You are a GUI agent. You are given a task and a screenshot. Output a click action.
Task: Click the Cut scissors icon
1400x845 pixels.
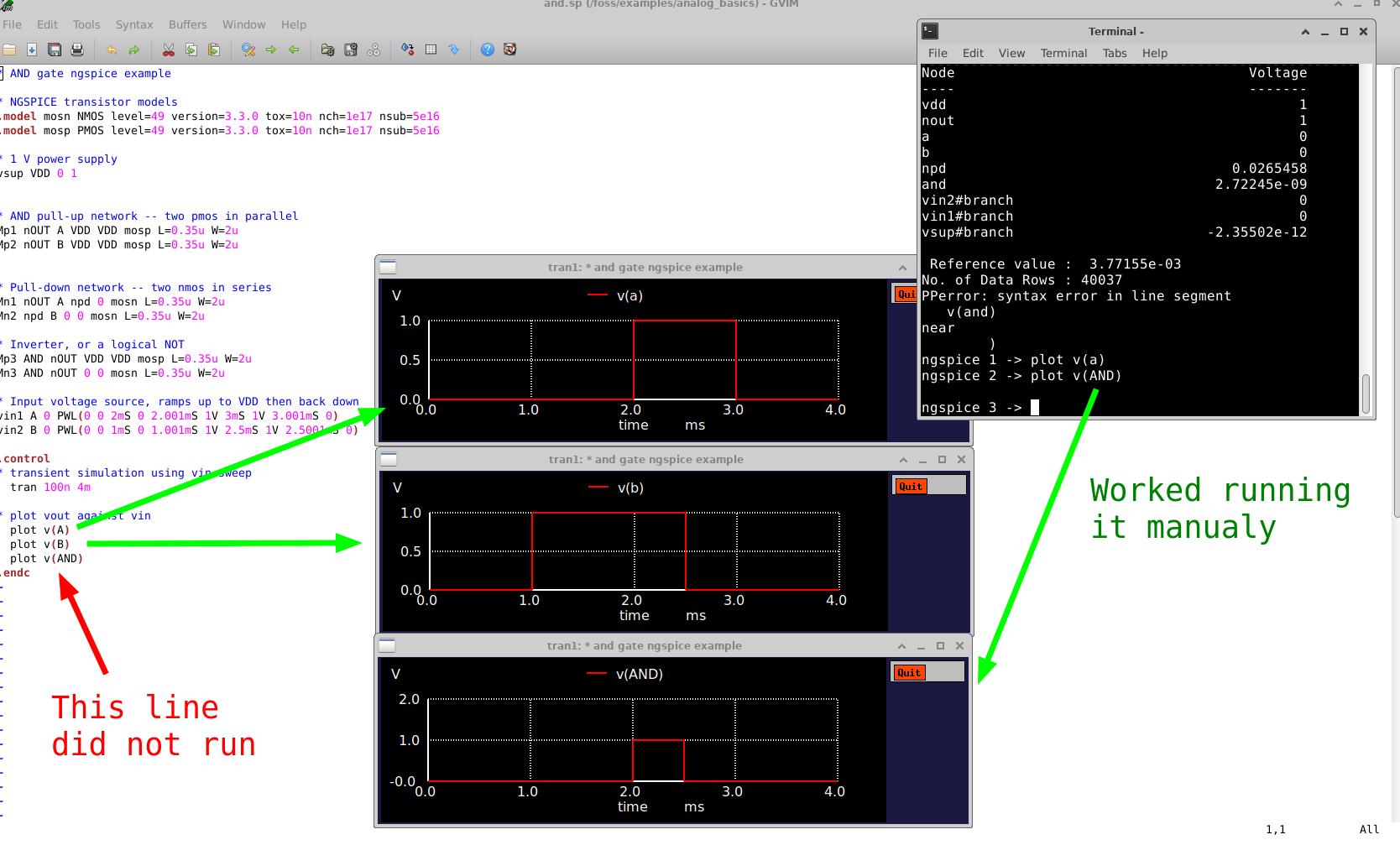168,50
